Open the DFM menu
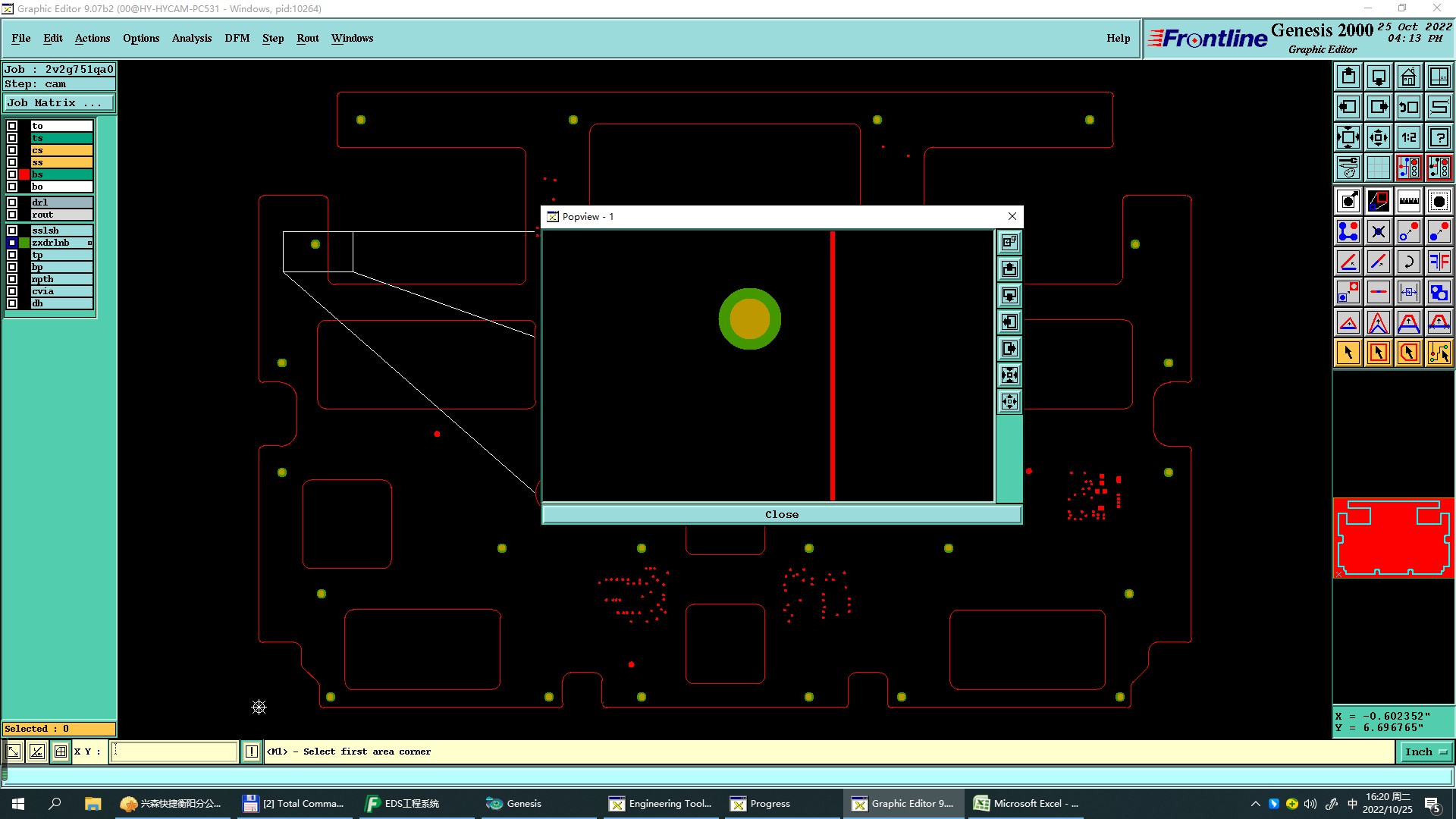 pyautogui.click(x=237, y=38)
